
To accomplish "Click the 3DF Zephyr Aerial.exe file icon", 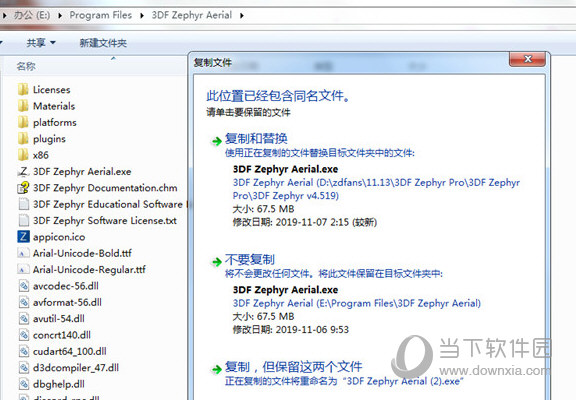I will [23, 172].
